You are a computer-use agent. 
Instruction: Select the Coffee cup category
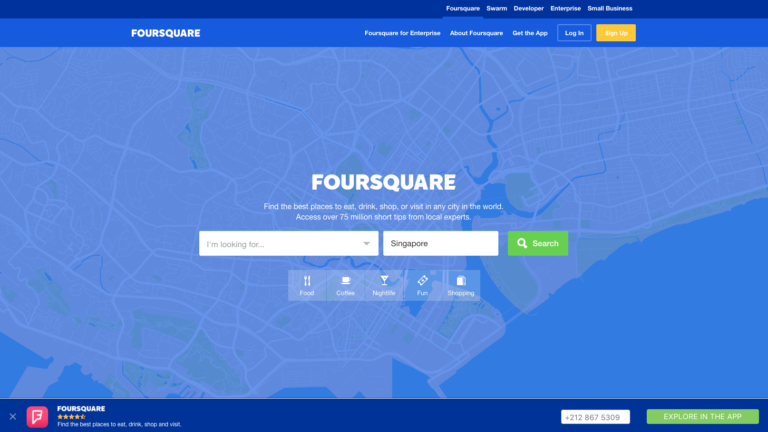(345, 286)
